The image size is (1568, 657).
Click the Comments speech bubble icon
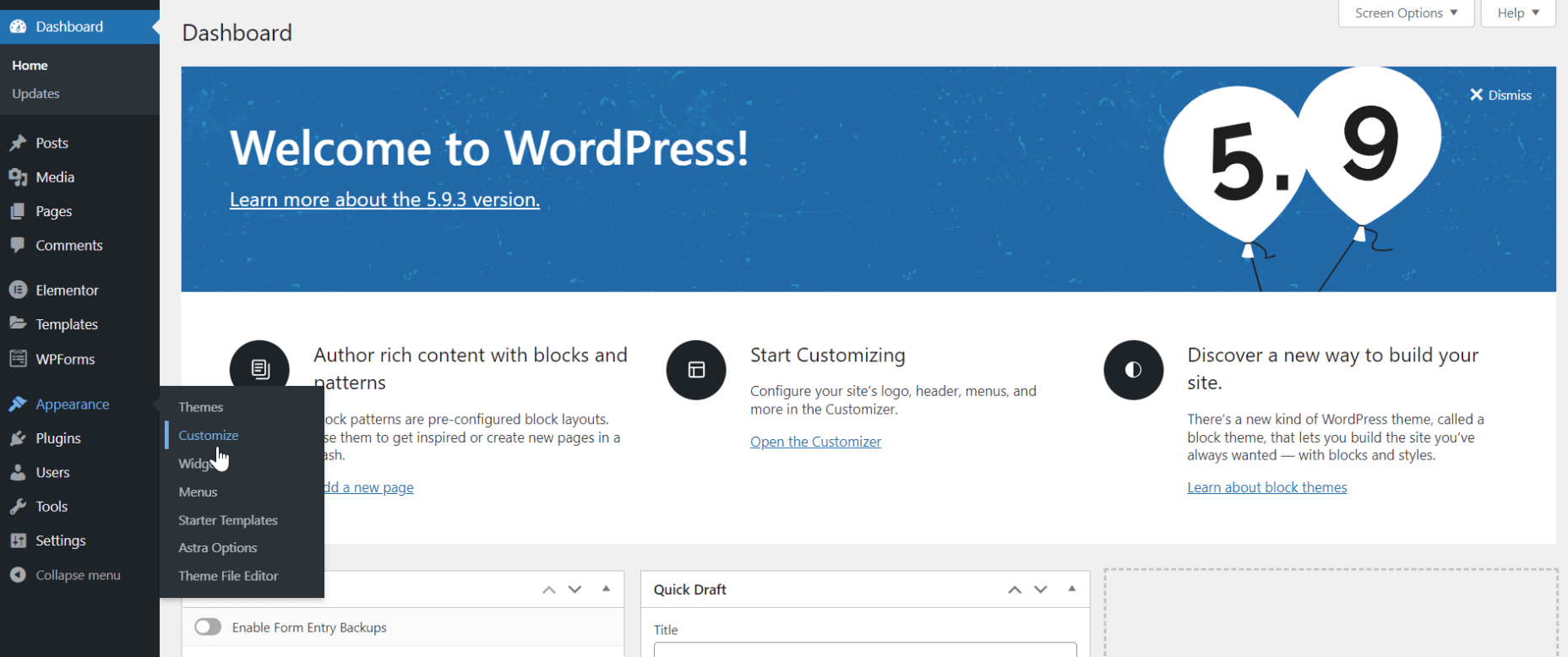click(18, 246)
